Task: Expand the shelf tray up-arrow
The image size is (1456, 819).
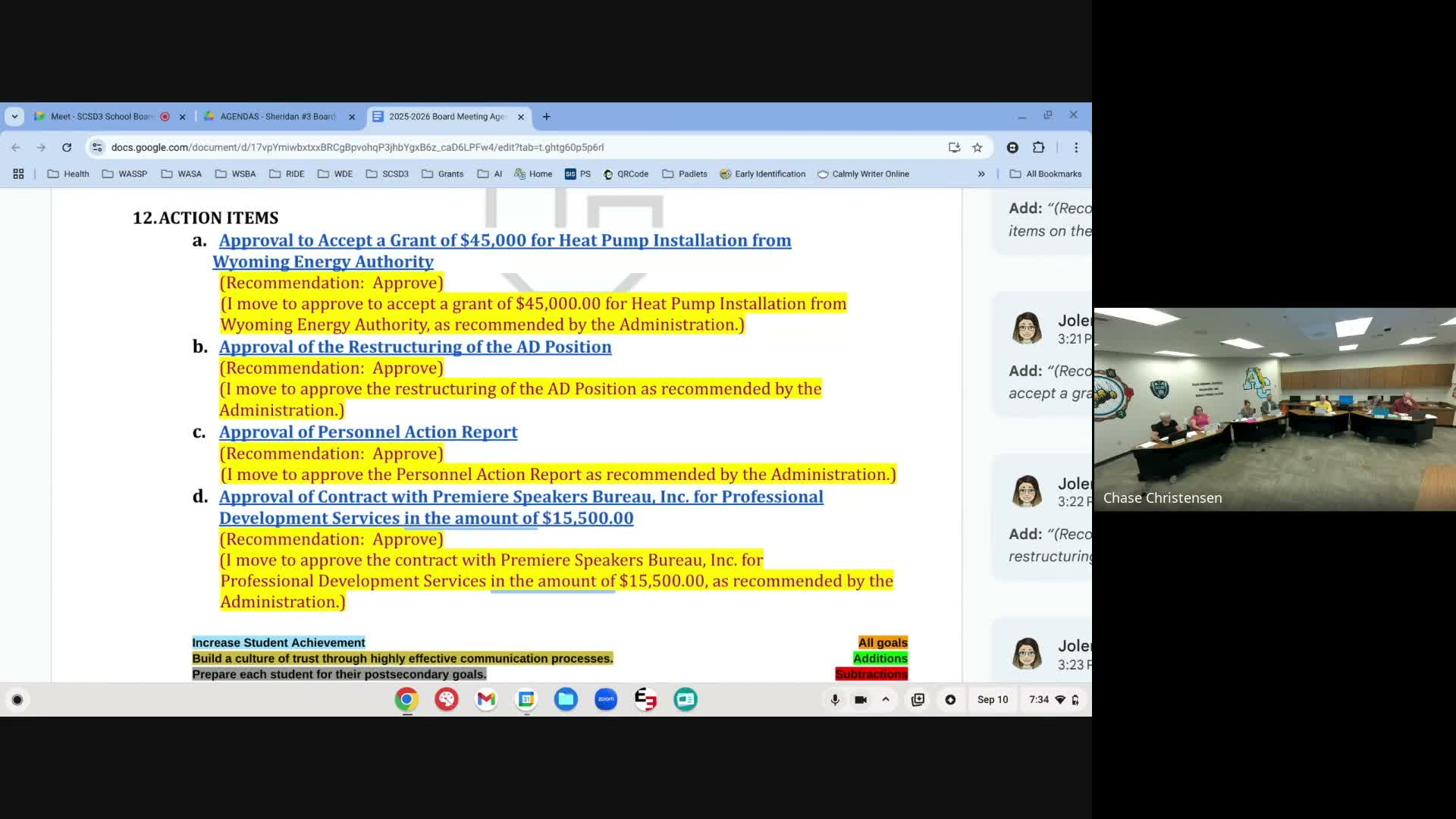Action: click(886, 699)
